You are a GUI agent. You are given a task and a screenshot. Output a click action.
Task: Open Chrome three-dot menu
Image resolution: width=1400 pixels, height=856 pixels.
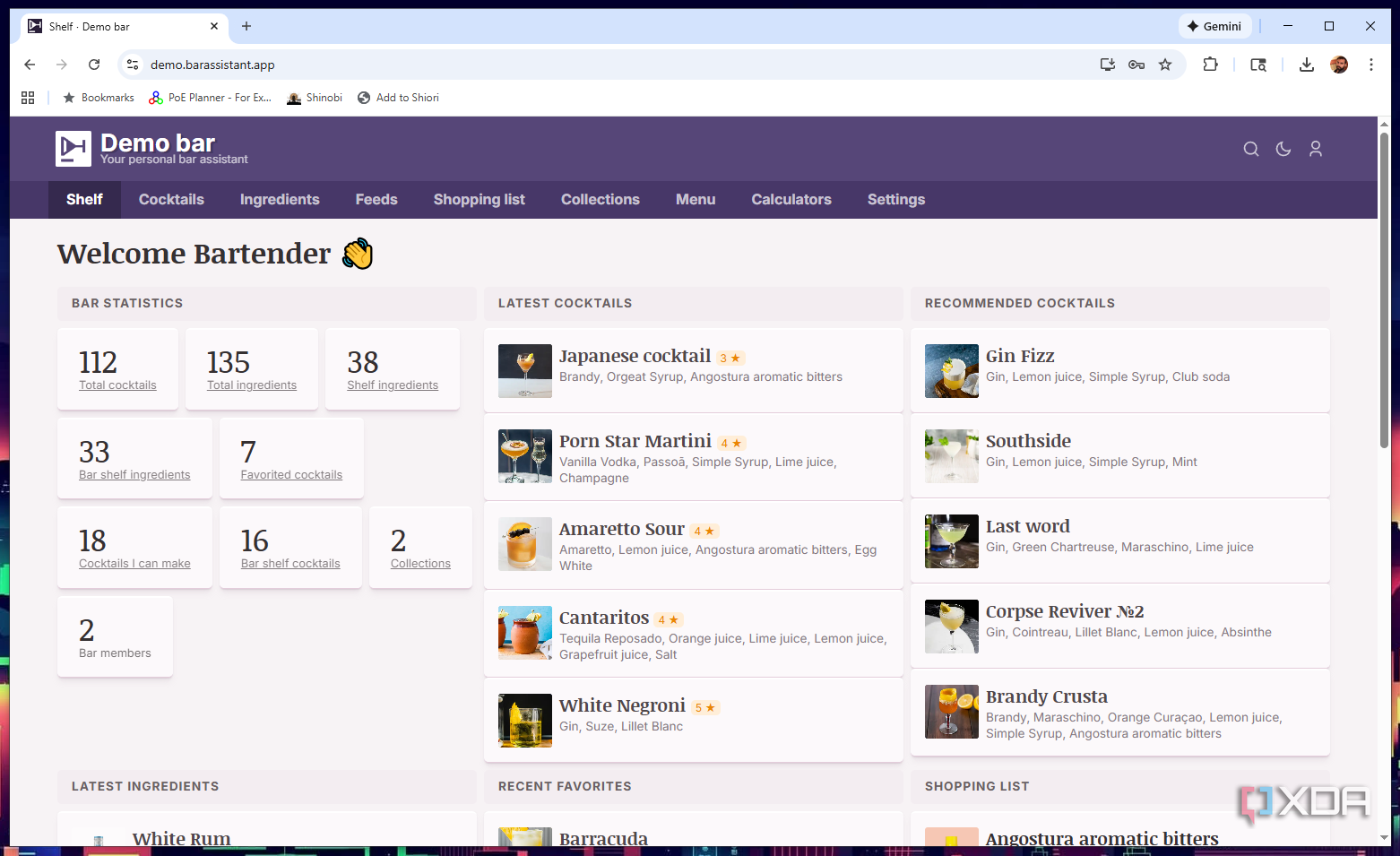(x=1371, y=65)
